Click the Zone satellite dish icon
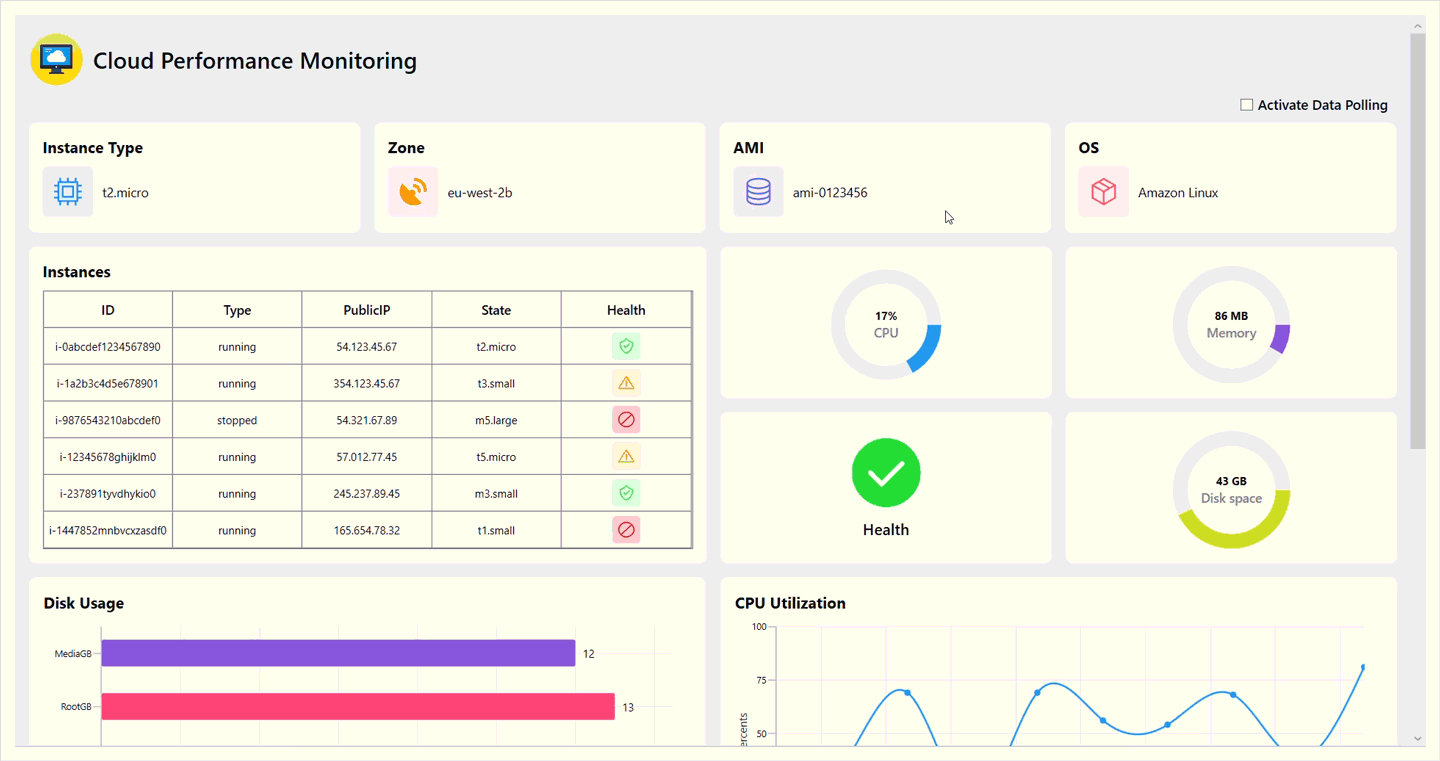 click(413, 192)
